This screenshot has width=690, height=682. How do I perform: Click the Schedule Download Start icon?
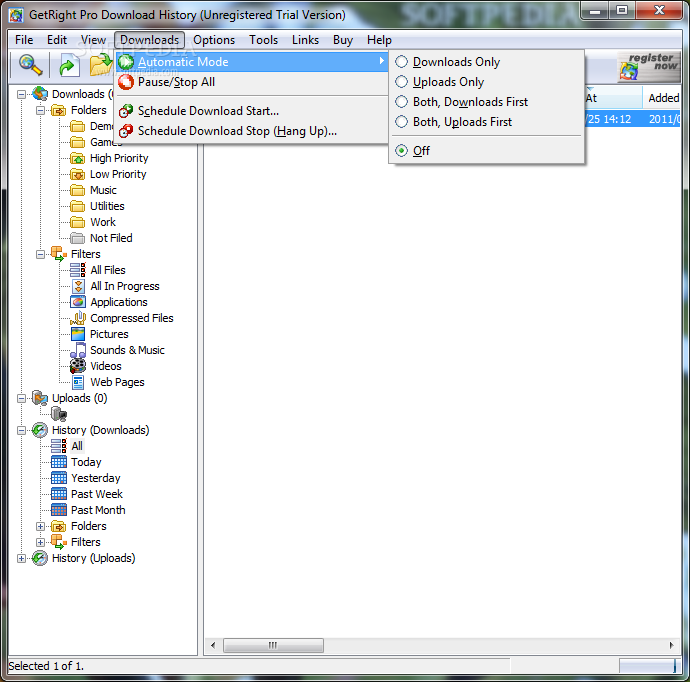tap(126, 111)
